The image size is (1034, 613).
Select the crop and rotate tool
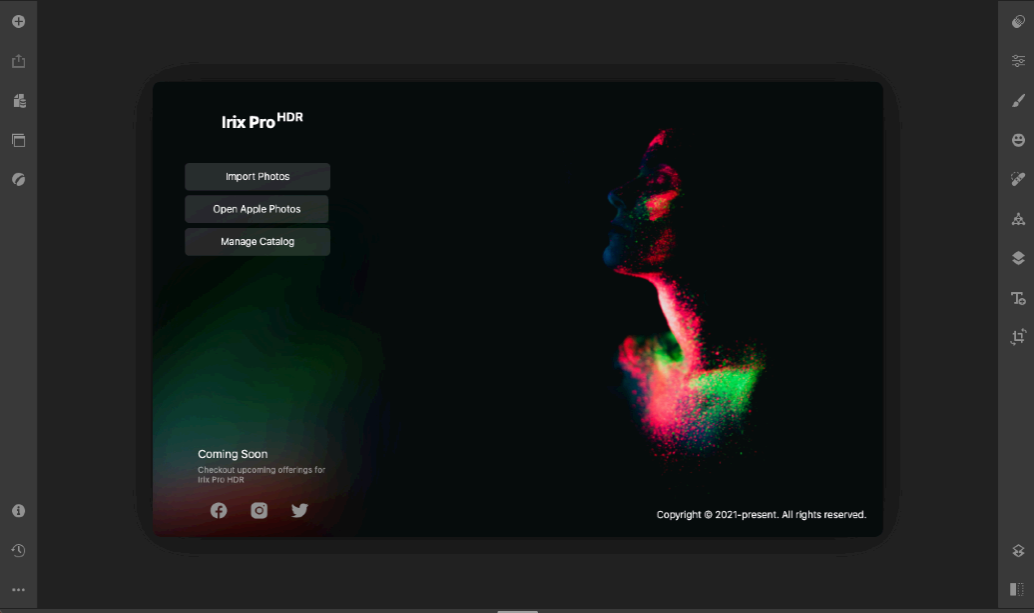(x=1018, y=337)
